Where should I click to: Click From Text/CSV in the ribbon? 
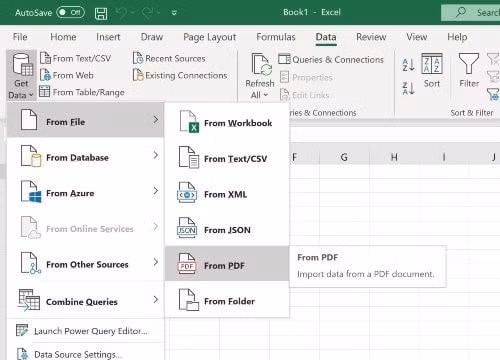click(75, 58)
